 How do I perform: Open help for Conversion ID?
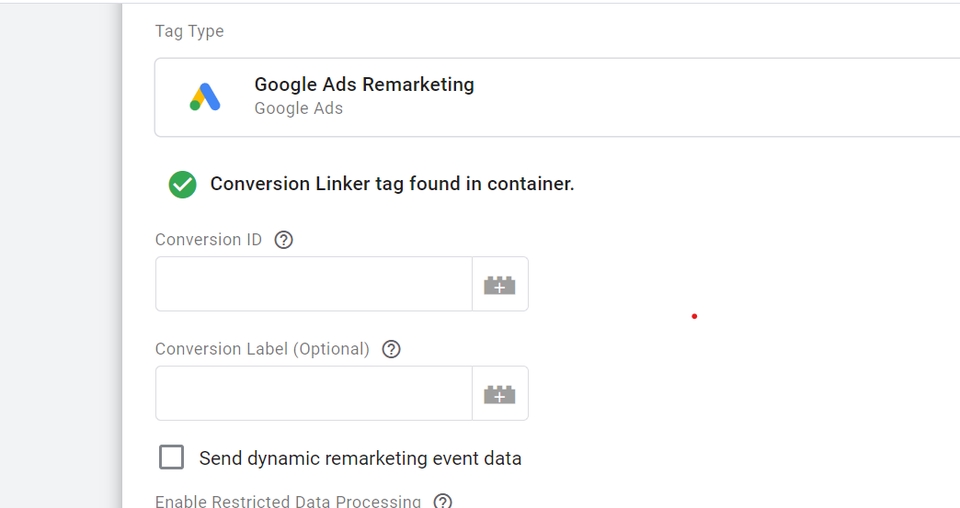(x=284, y=240)
